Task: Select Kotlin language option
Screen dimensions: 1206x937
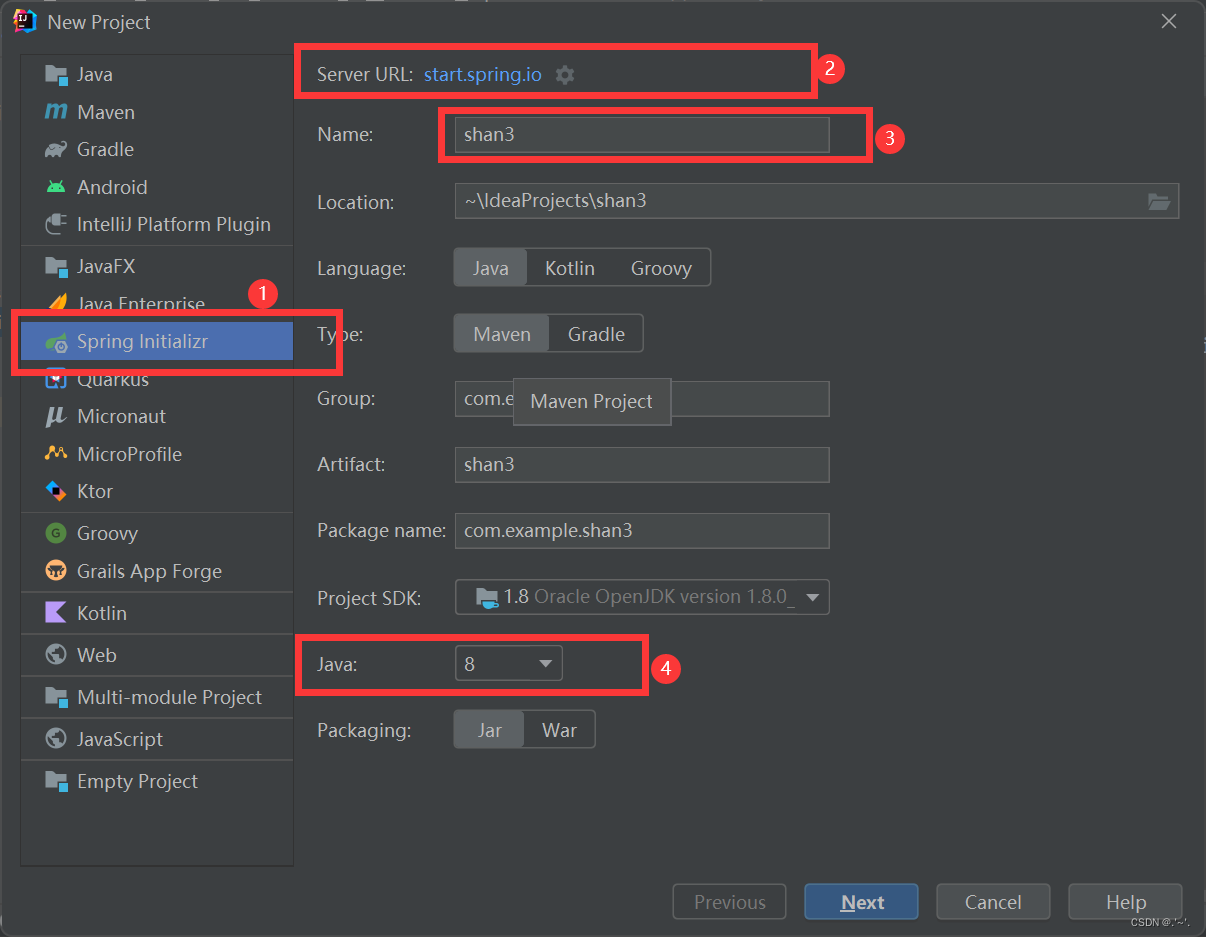Action: pyautogui.click(x=570, y=268)
